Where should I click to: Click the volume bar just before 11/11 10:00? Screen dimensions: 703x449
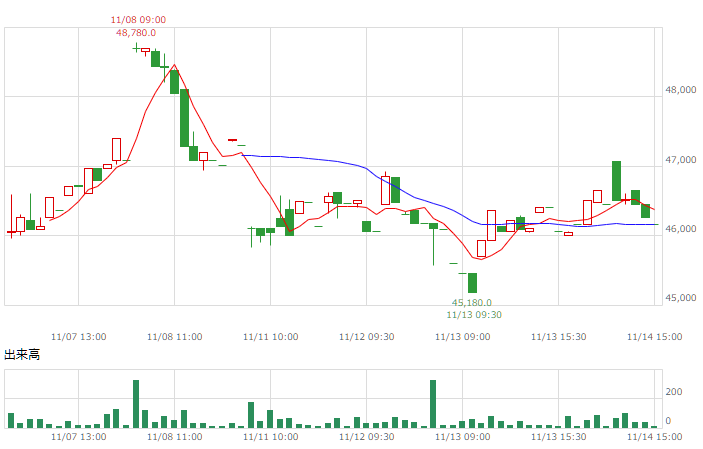260,424
